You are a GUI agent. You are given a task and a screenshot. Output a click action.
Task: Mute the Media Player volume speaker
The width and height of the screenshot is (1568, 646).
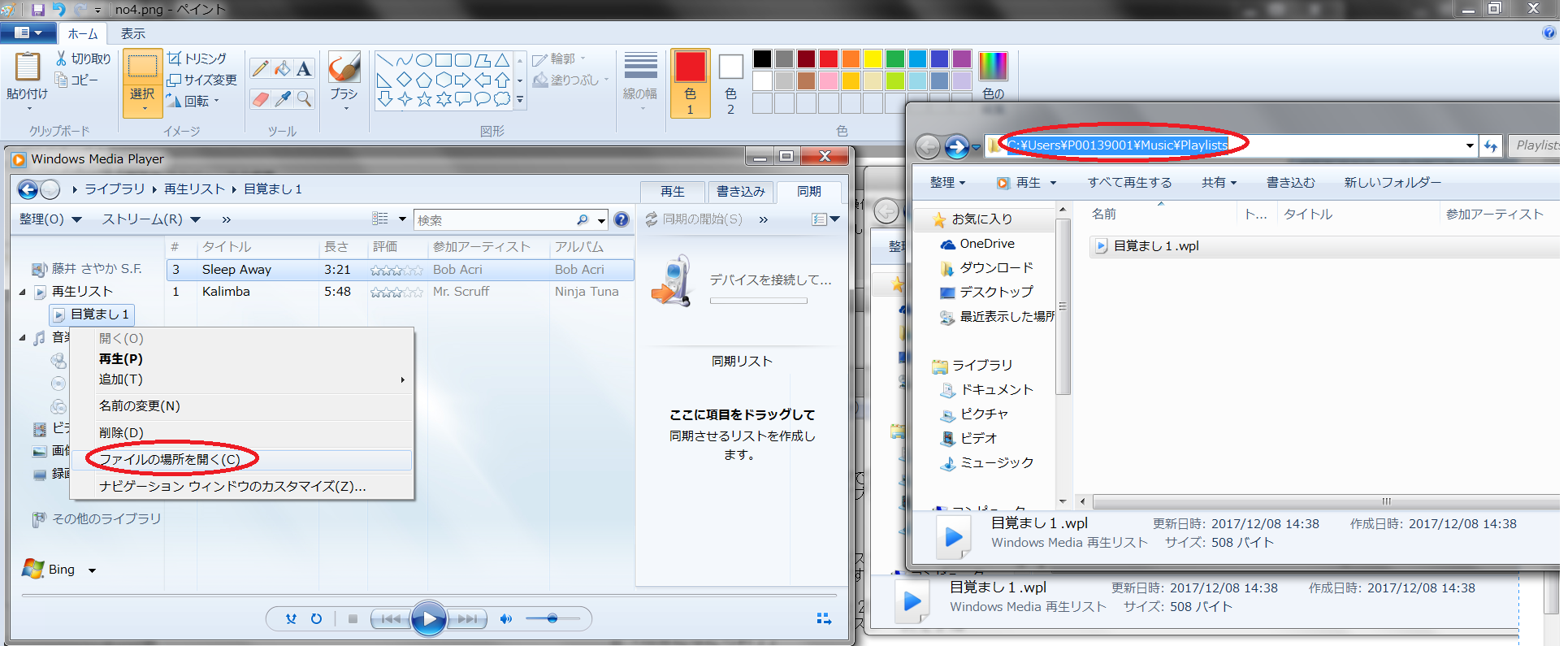(505, 619)
